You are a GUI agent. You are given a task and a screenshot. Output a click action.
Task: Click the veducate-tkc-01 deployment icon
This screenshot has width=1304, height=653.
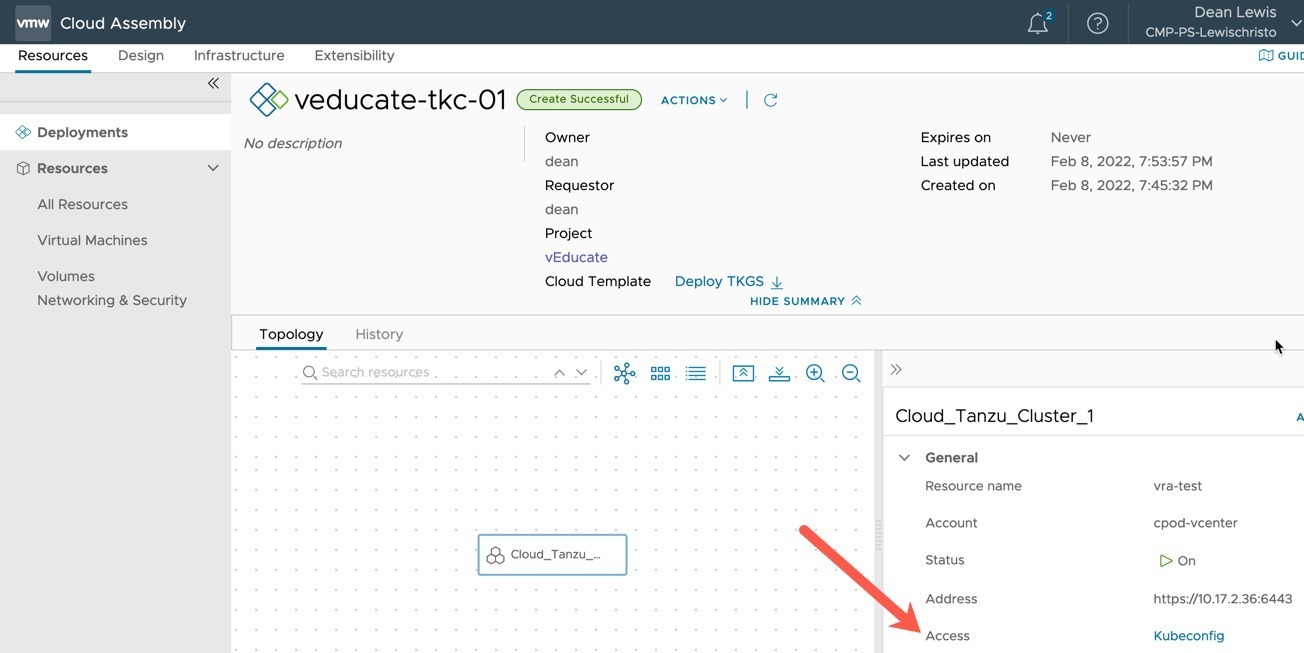pos(268,100)
